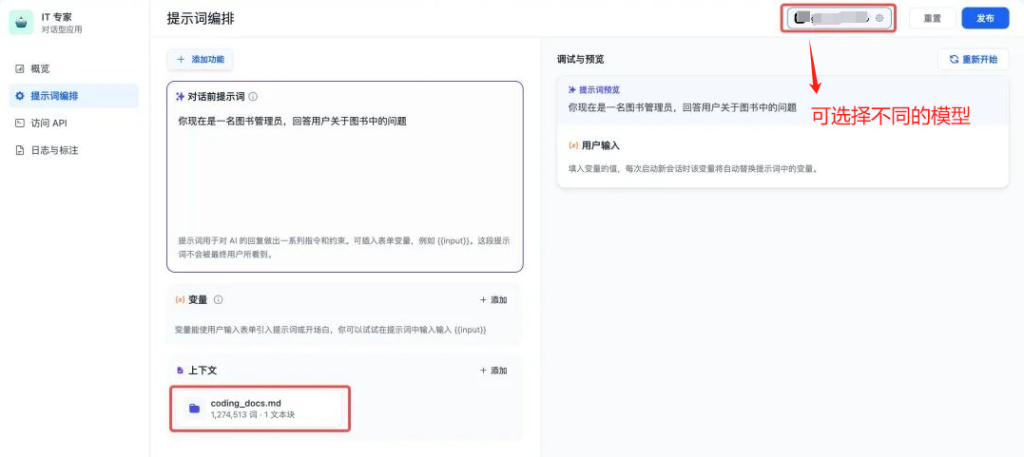
Task: Click the help icon beside 对话前提示词
Action: coord(253,97)
